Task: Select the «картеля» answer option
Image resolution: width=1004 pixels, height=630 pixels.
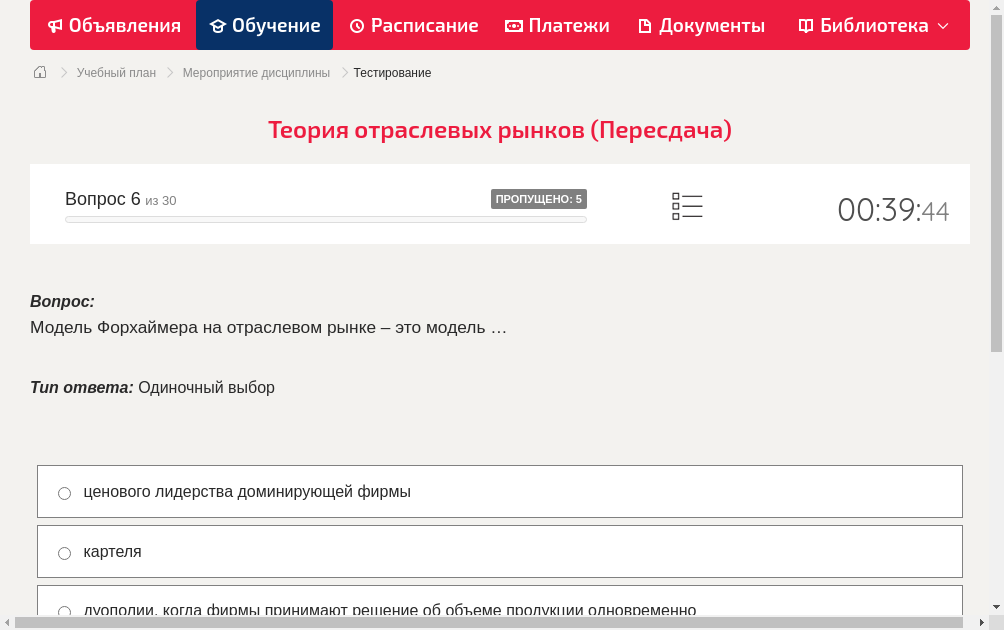Action: [x=64, y=552]
